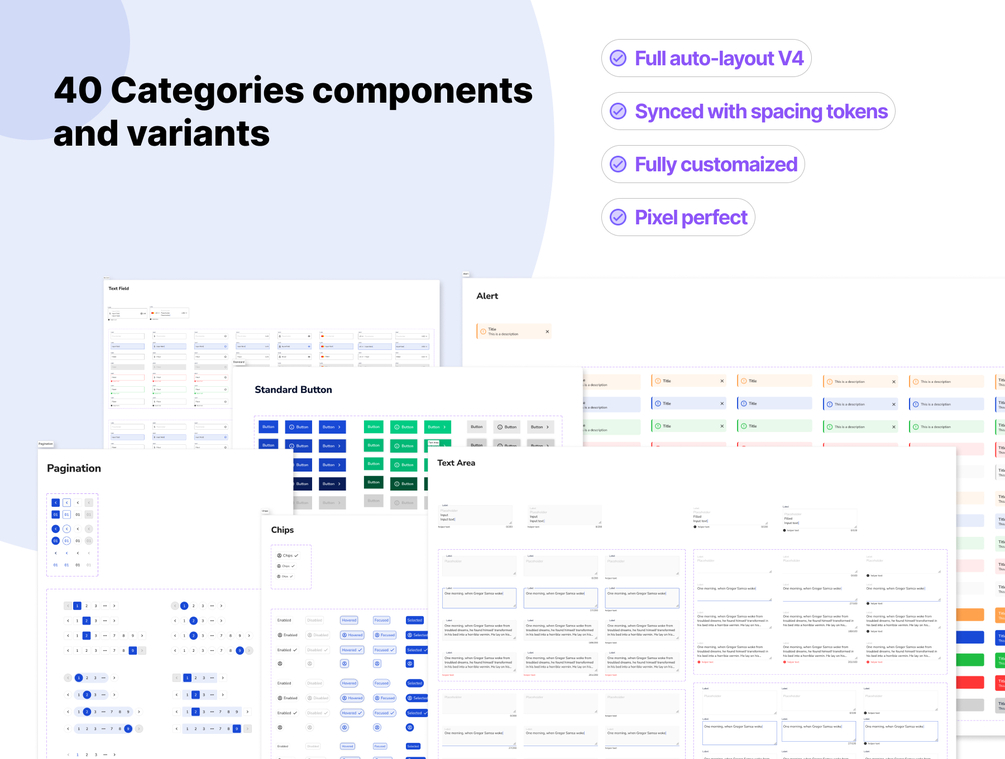Click info icon on the alert below Alert heading
The height and width of the screenshot is (759, 1005).
483,331
